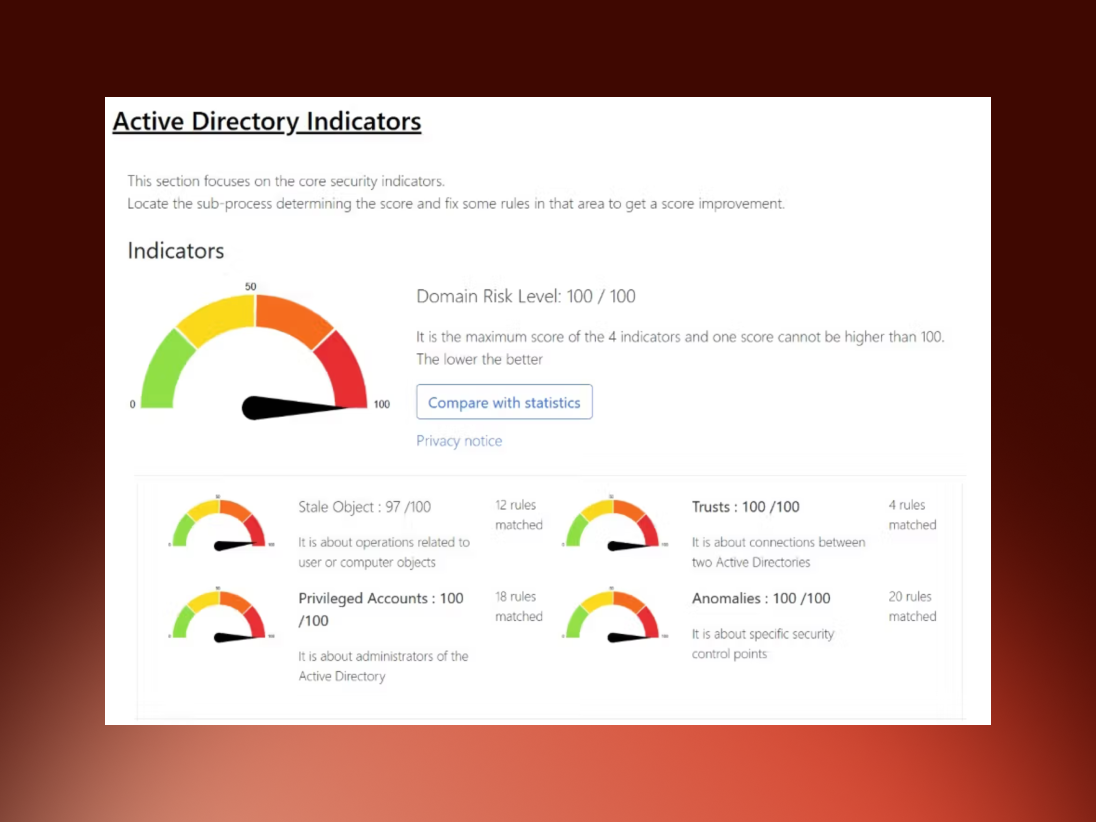This screenshot has height=822, width=1096.
Task: Click the description about administrators of Active Directory
Action: (x=383, y=666)
